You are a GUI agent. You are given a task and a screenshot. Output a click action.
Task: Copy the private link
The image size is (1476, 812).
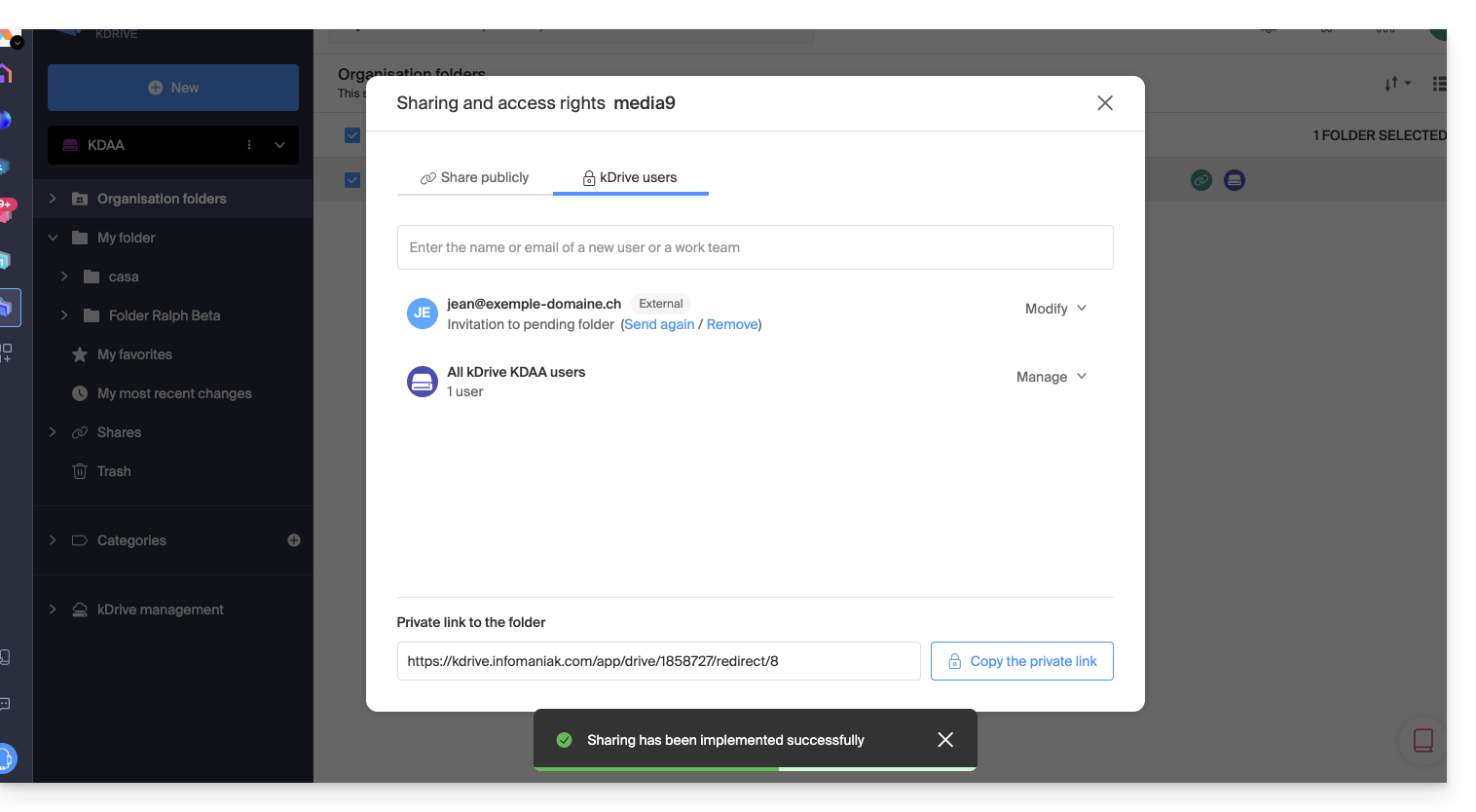click(x=1021, y=661)
